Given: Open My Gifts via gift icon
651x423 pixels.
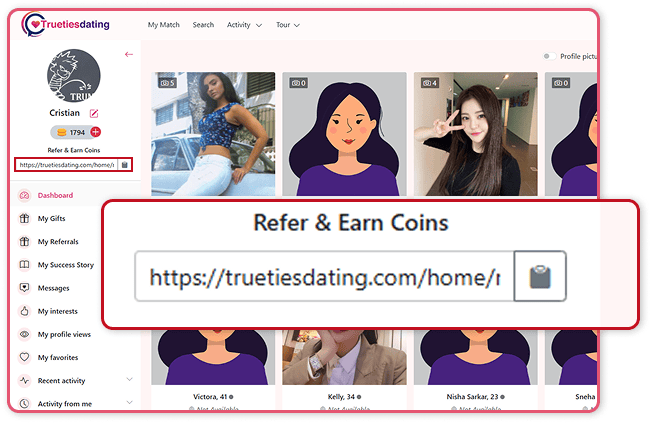Looking at the screenshot, I should point(24,218).
